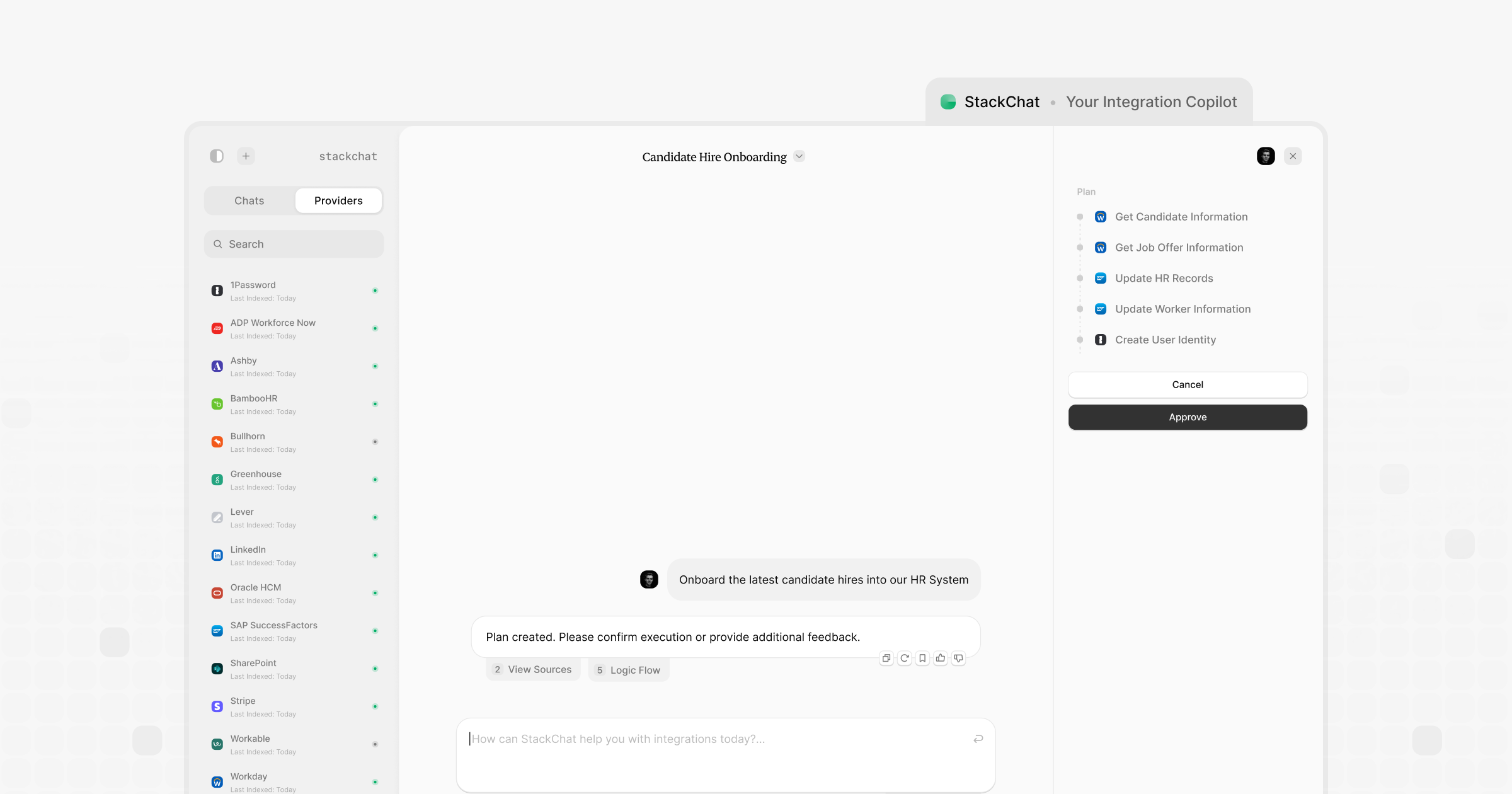Click the provider search field
The width and height of the screenshot is (1512, 794).
click(x=293, y=244)
